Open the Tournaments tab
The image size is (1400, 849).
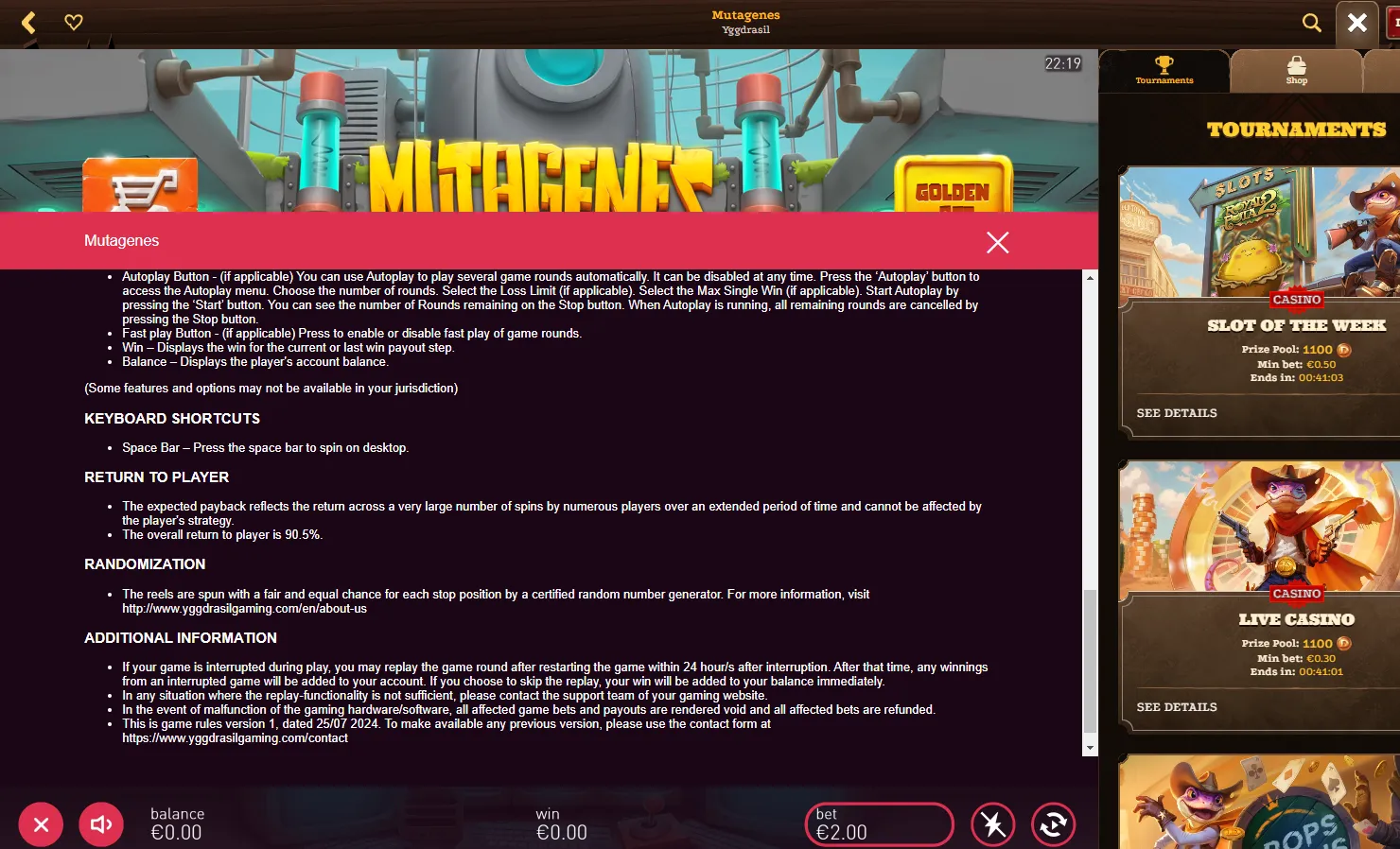pyautogui.click(x=1164, y=71)
